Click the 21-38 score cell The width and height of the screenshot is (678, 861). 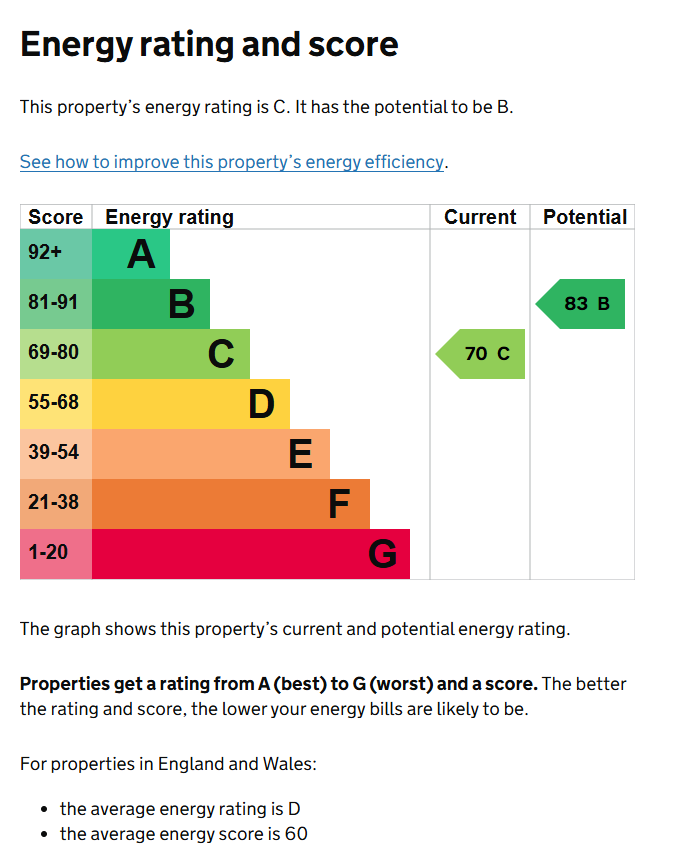pos(56,504)
